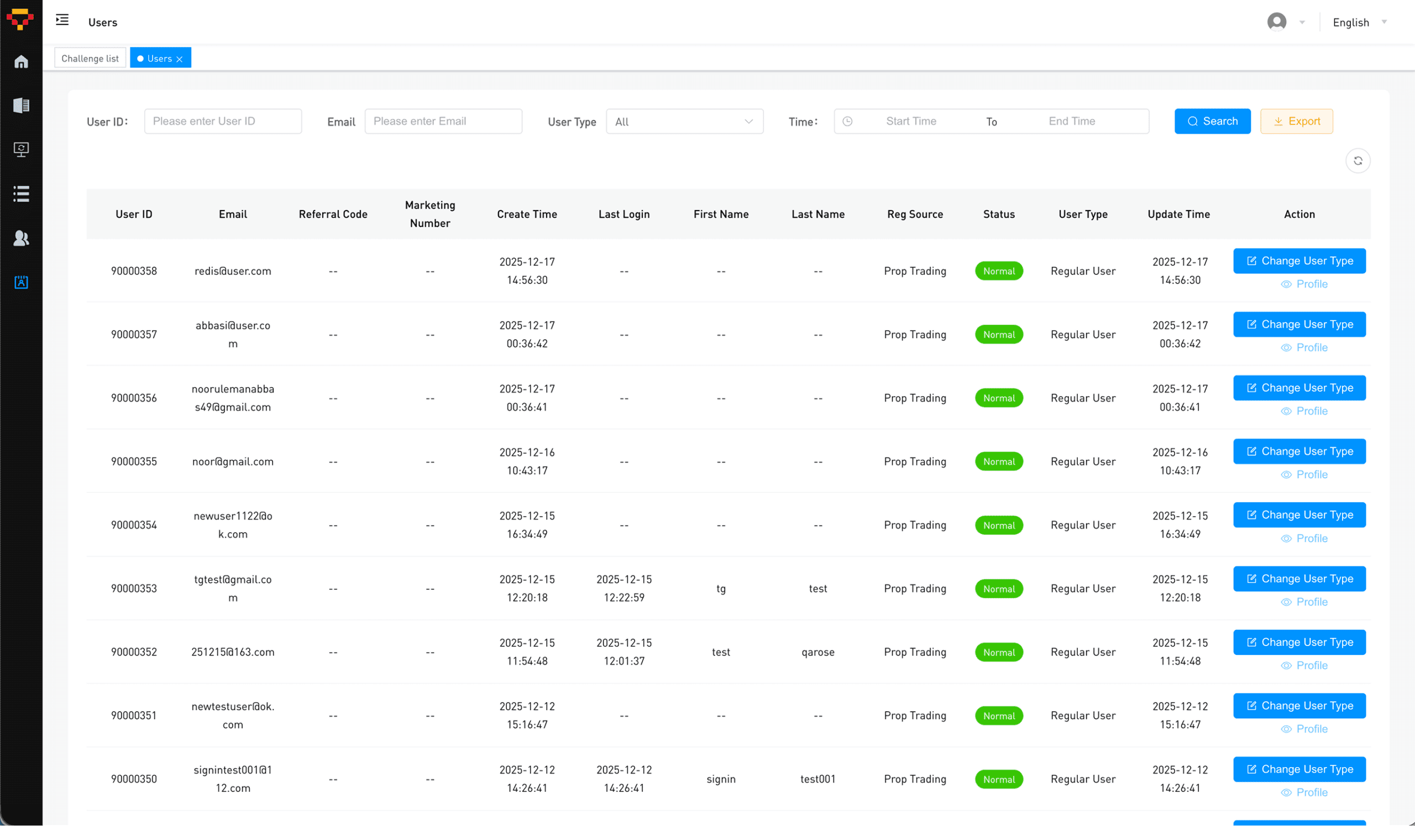Click the brand logo at top left
Viewport: 1415px width, 840px height.
(x=20, y=19)
